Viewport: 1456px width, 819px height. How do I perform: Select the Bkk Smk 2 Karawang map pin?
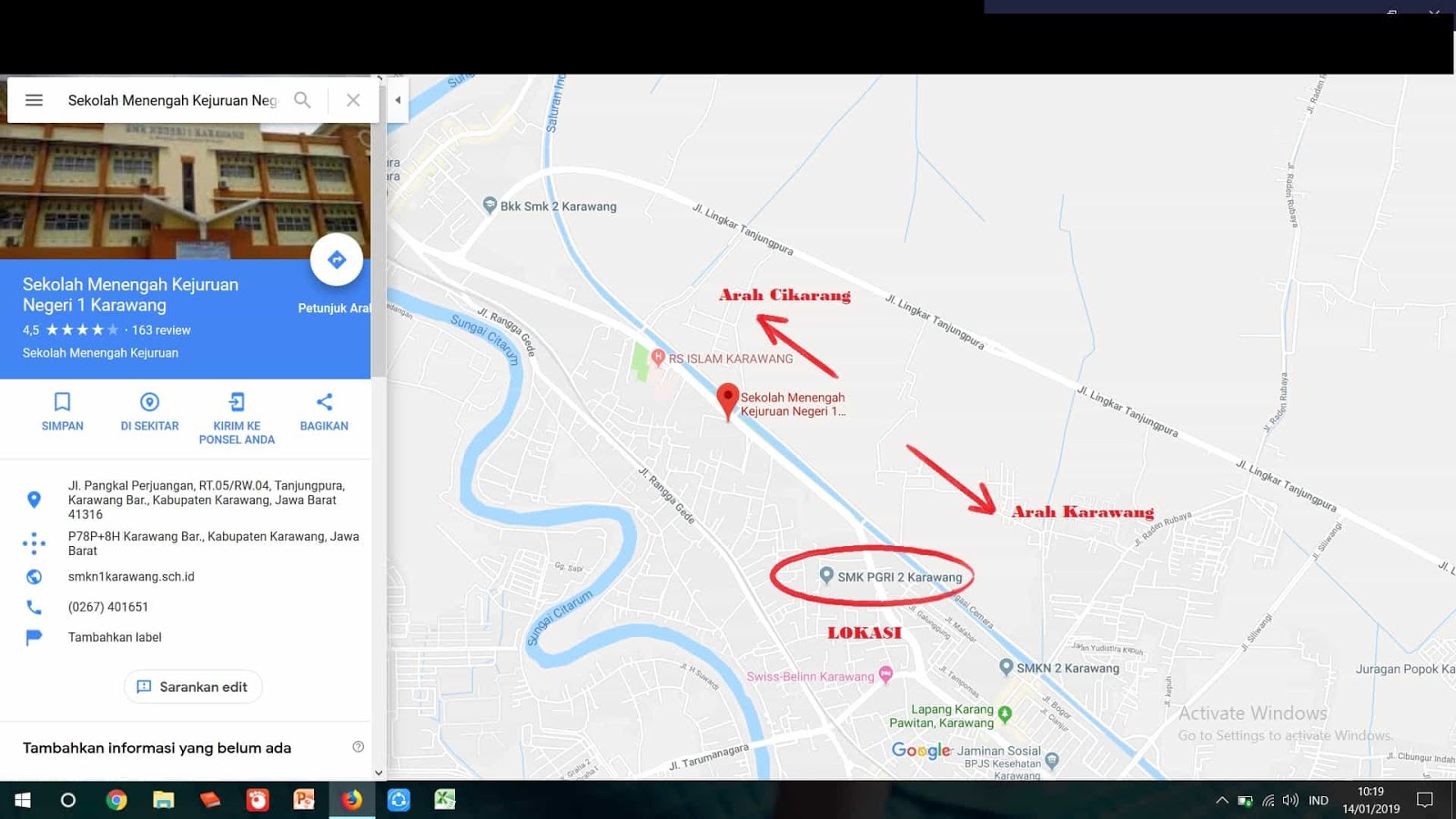click(490, 206)
